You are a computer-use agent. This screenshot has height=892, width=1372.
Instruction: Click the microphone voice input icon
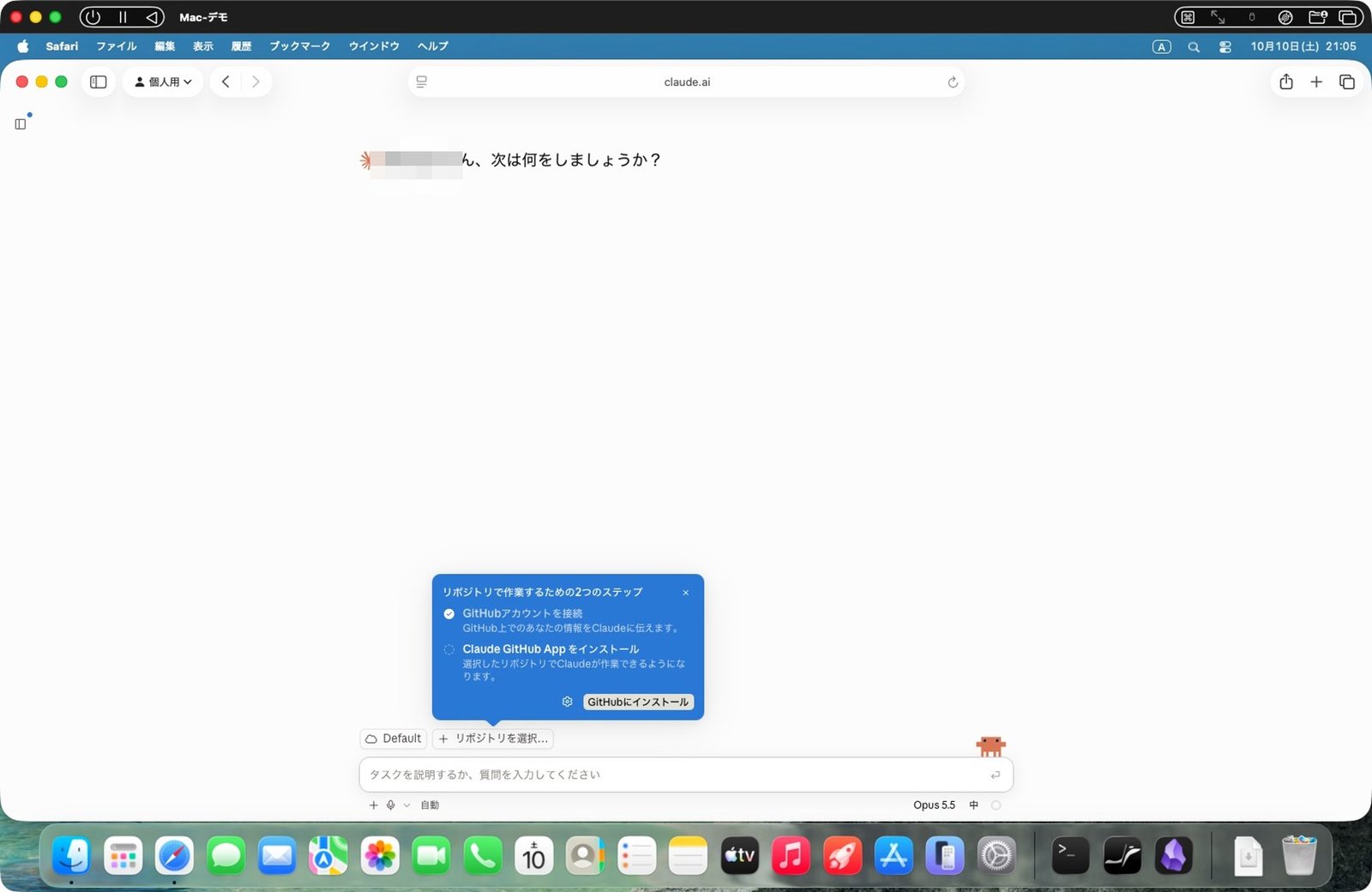pos(390,805)
